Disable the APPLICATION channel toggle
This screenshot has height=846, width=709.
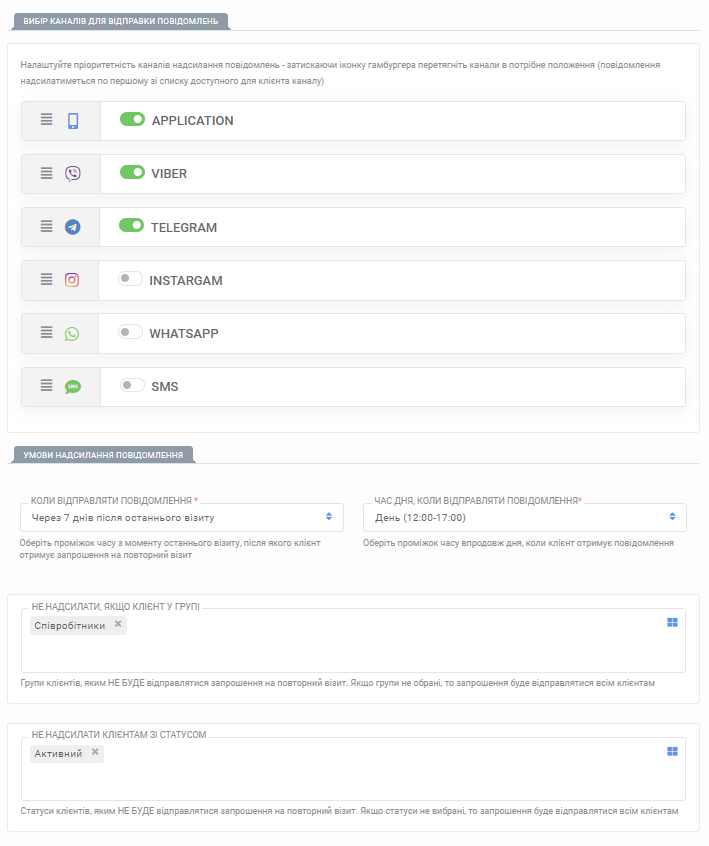pos(132,119)
